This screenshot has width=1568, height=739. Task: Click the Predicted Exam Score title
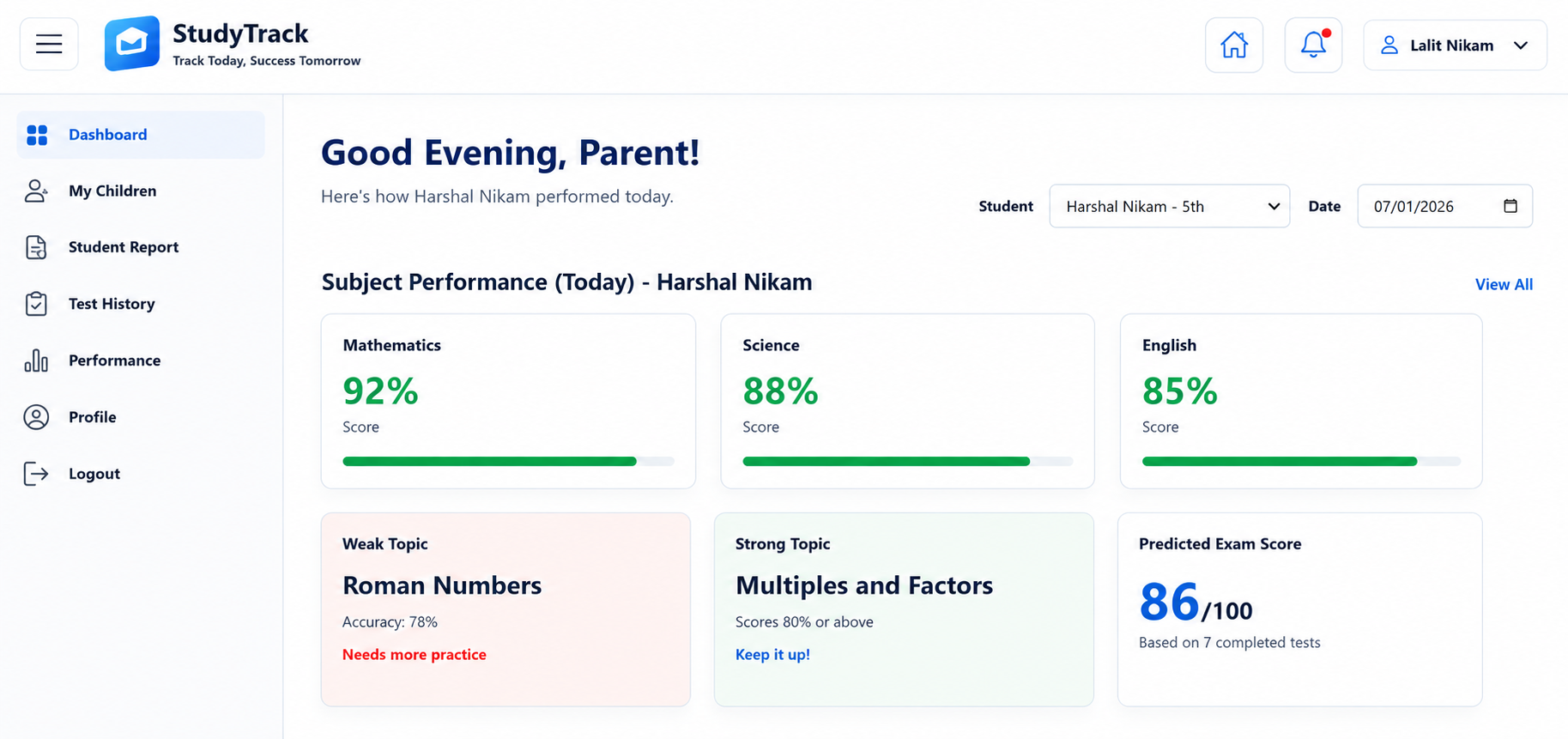tap(1220, 544)
